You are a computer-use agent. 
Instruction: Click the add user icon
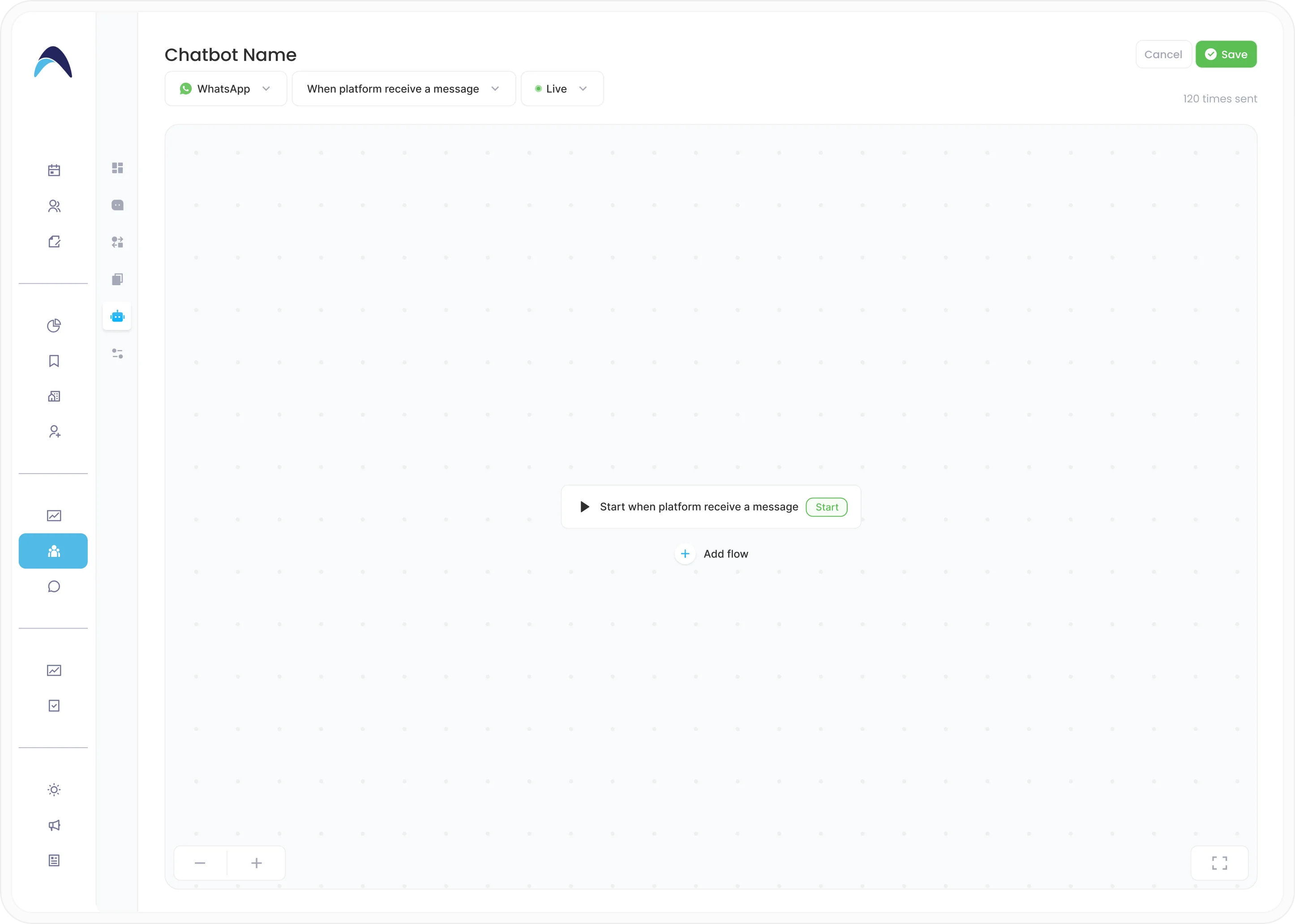pyautogui.click(x=54, y=432)
